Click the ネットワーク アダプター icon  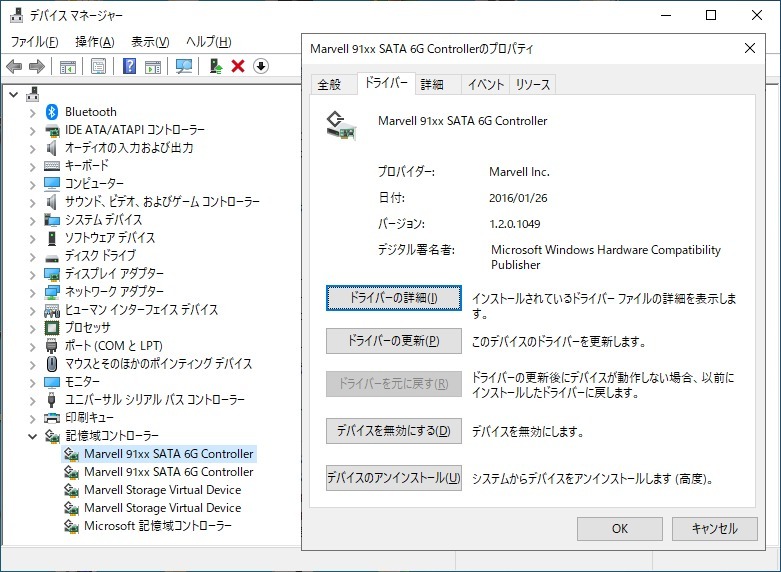click(52, 291)
